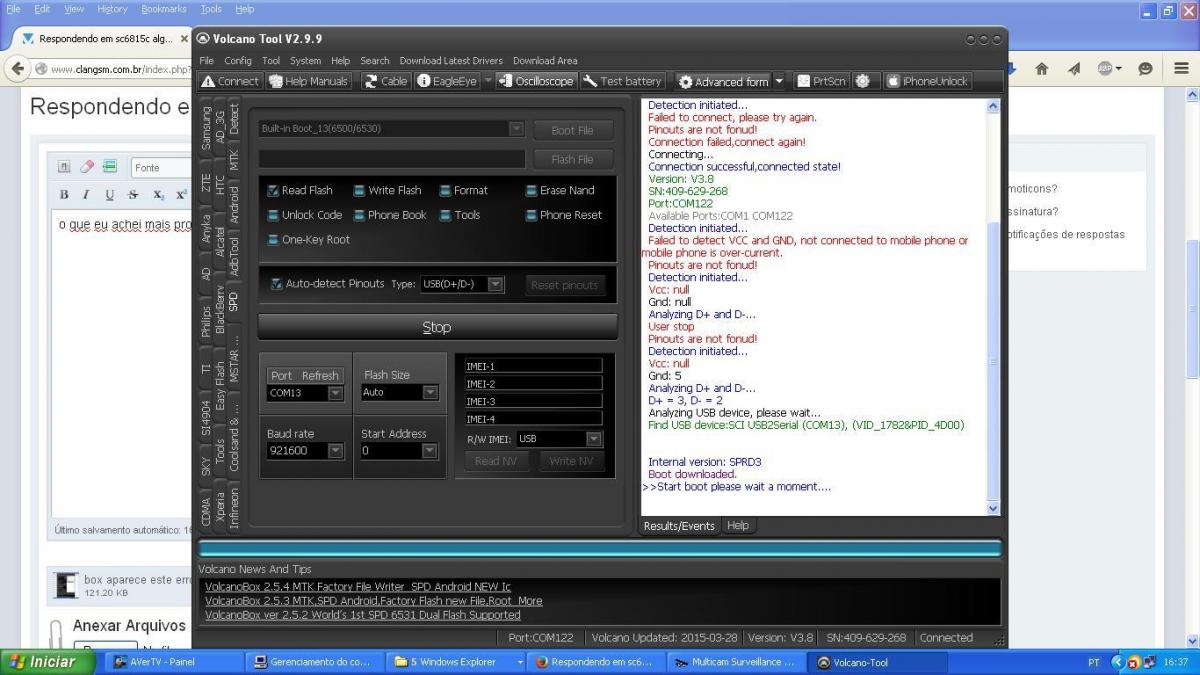Image resolution: width=1200 pixels, height=675 pixels.
Task: Enable the Write Flash checkbox
Action: tap(358, 190)
